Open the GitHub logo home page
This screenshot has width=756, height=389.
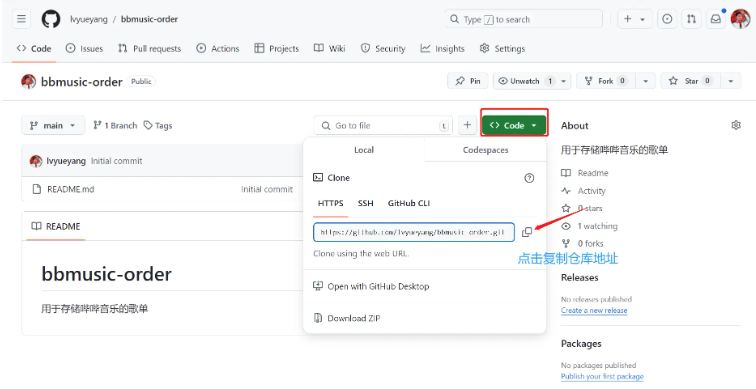pyautogui.click(x=51, y=19)
